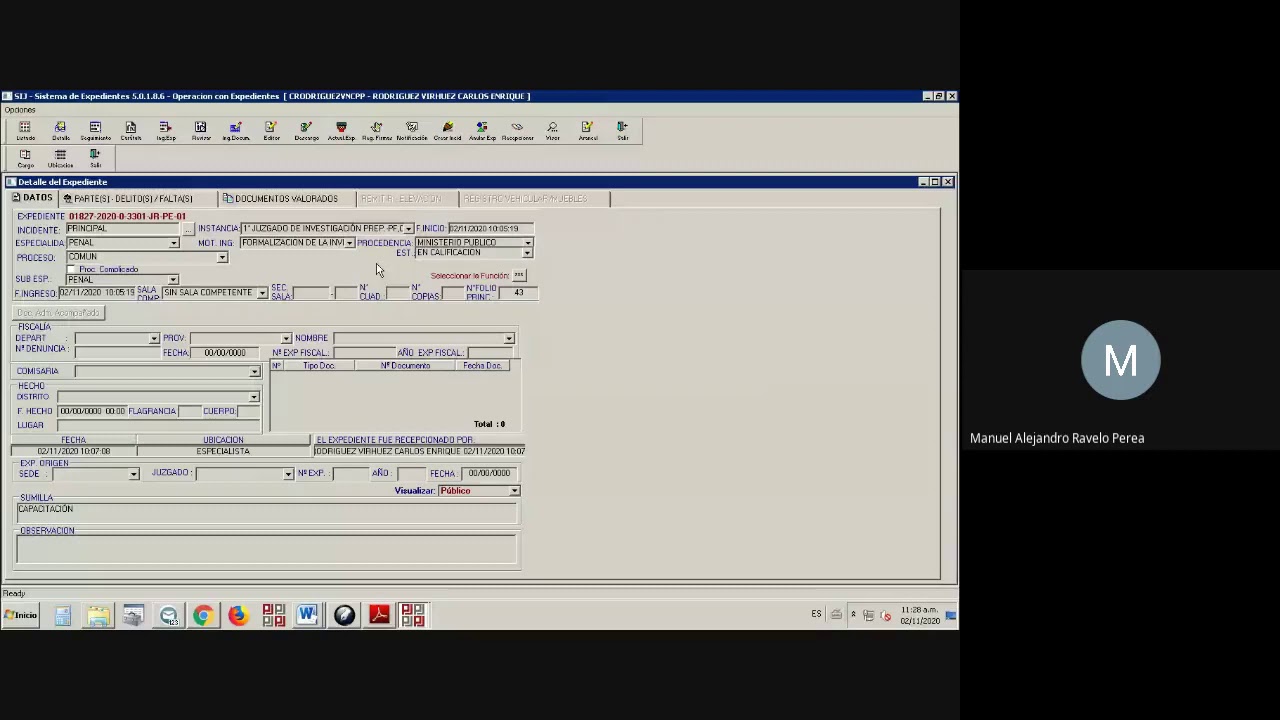Viewport: 1280px width, 720px height.
Task: Click Salir icon in the second toolbar row
Action: [x=95, y=158]
